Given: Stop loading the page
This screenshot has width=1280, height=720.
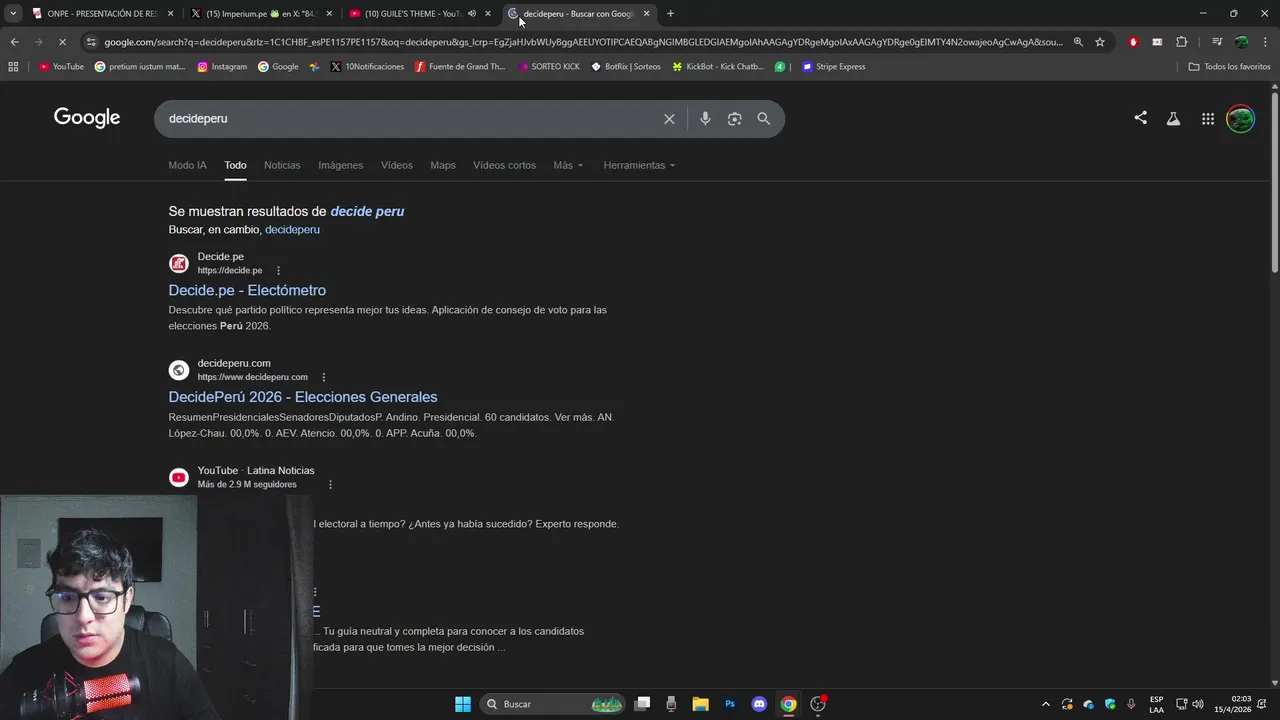Looking at the screenshot, I should pos(62,42).
